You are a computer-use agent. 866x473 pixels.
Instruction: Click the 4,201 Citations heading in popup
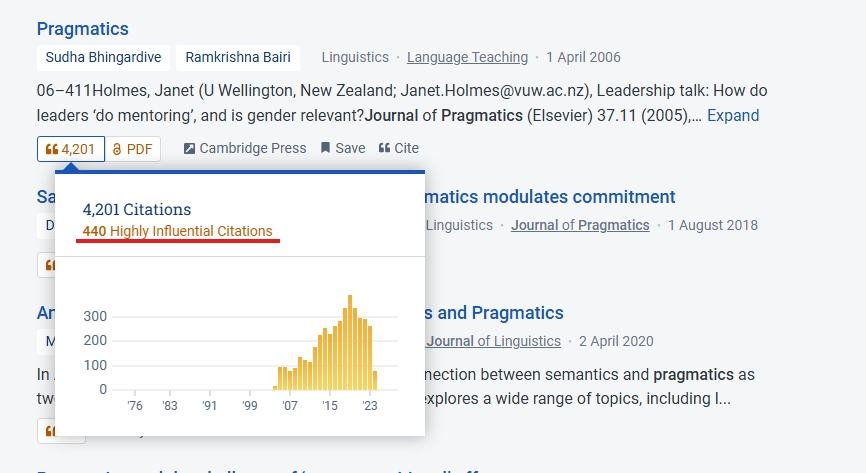click(137, 209)
